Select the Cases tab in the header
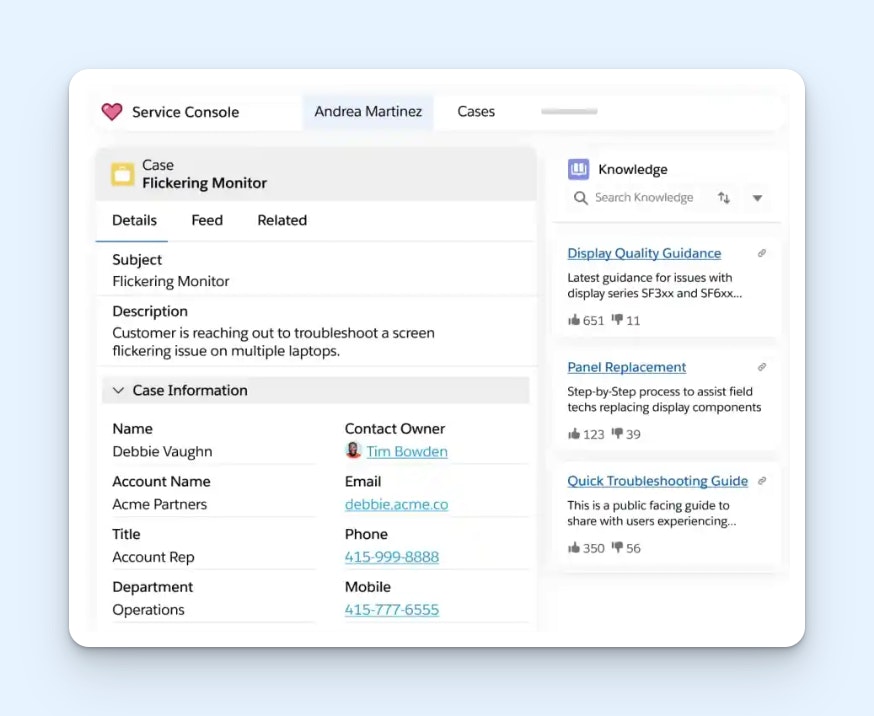 [476, 112]
